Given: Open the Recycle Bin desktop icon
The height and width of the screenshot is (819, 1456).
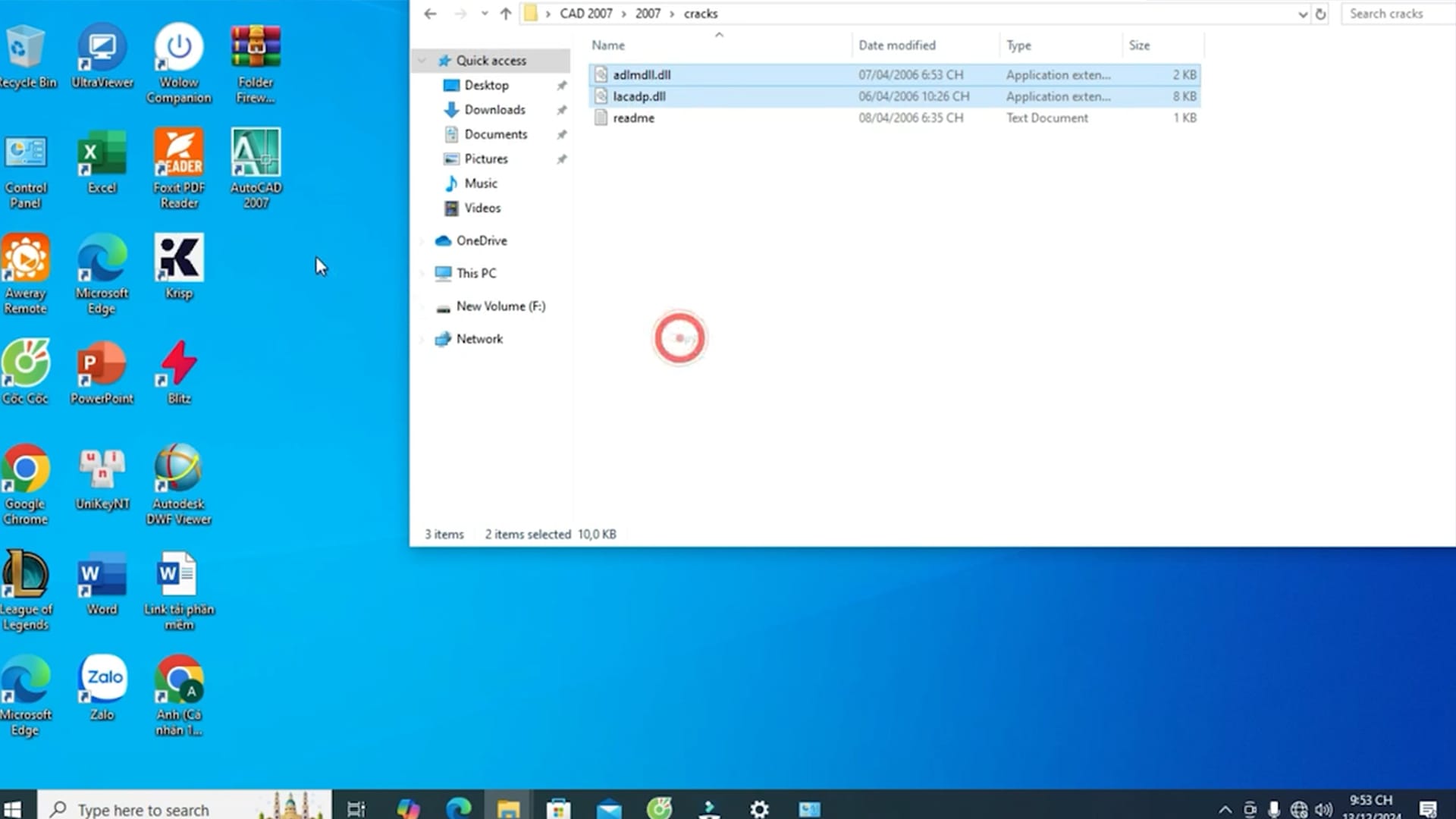Looking at the screenshot, I should [x=25, y=57].
